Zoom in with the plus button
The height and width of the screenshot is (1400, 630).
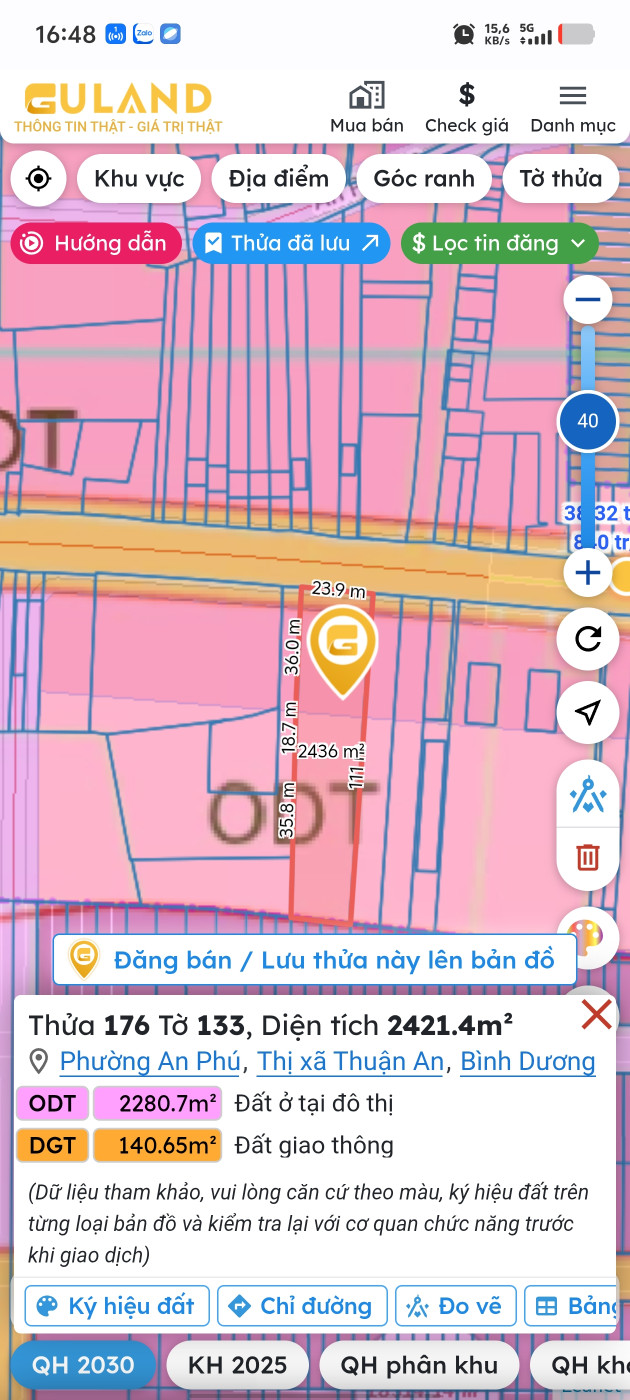(x=588, y=573)
